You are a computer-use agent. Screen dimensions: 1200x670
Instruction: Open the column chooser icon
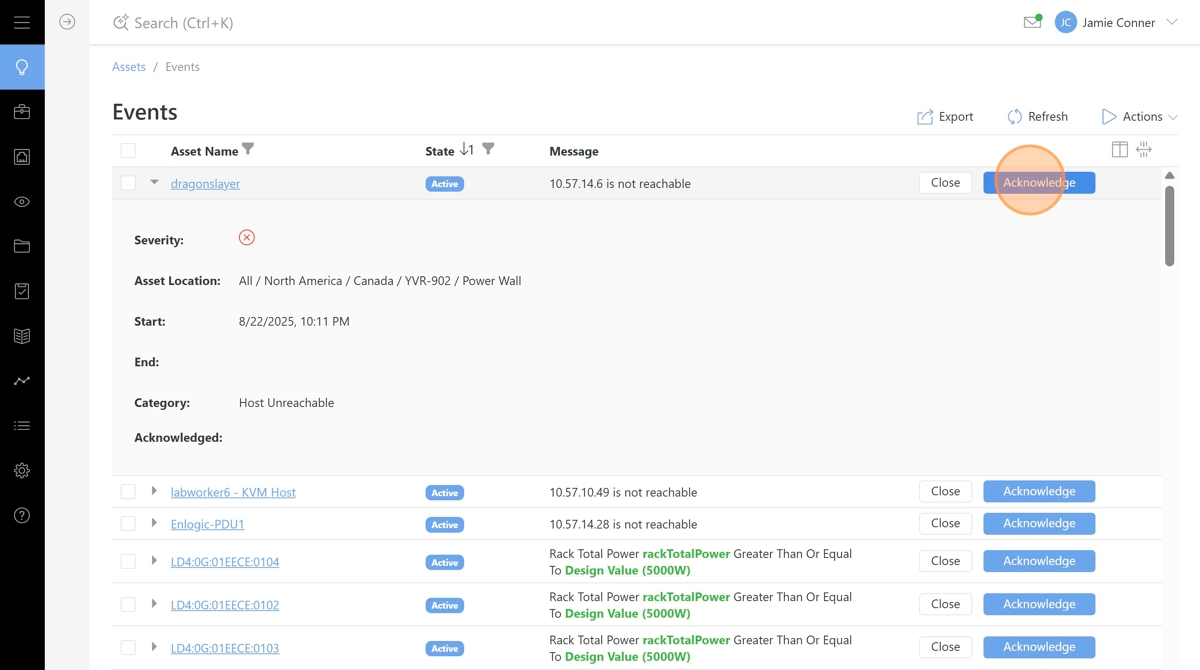[1120, 150]
